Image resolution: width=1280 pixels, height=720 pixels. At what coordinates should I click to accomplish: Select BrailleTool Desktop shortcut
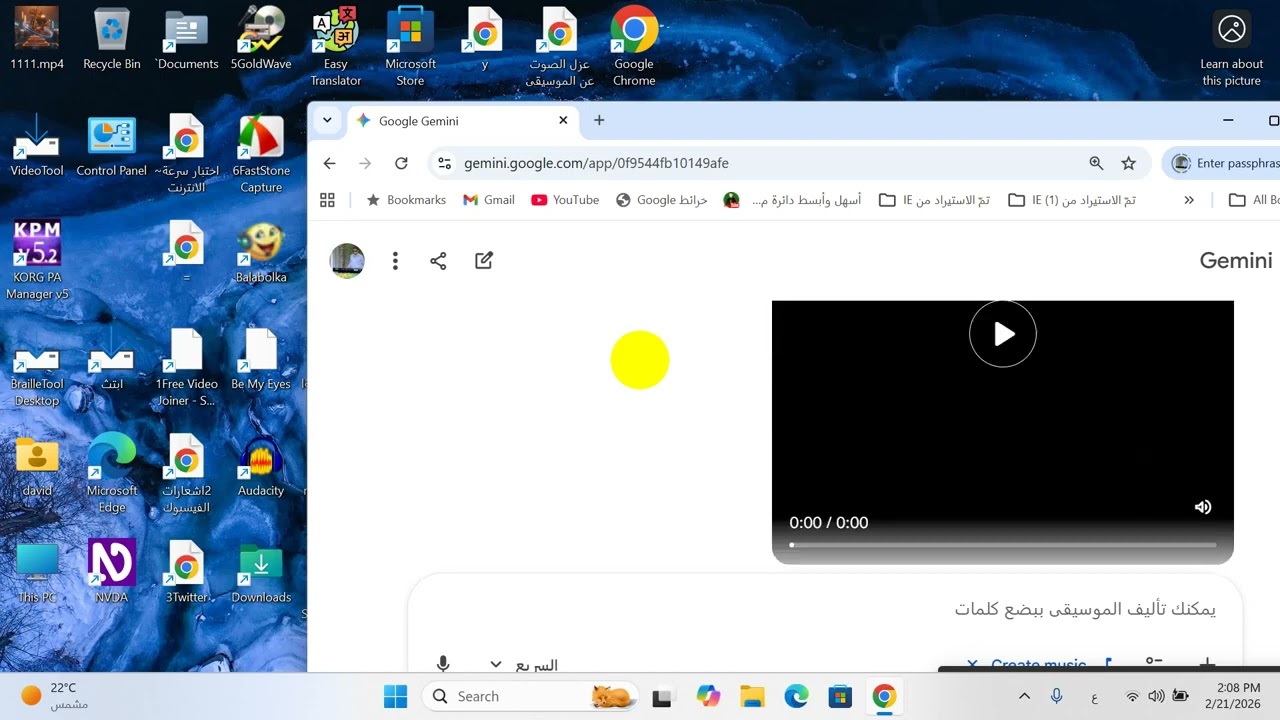pos(37,368)
